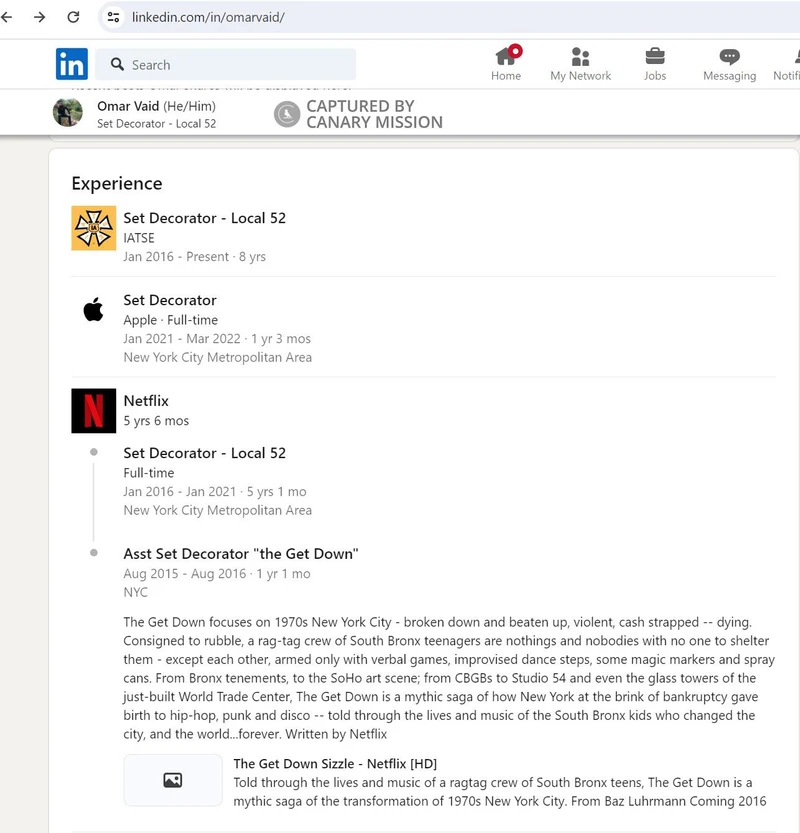Open the Notifications nav item

[787, 64]
